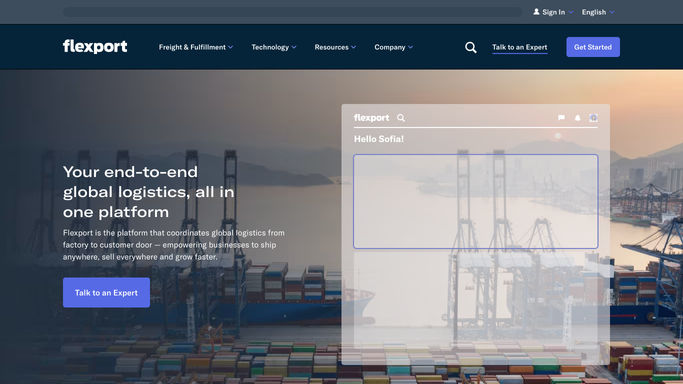Click the user avatar in preview panel
This screenshot has height=384, width=683.
593,118
